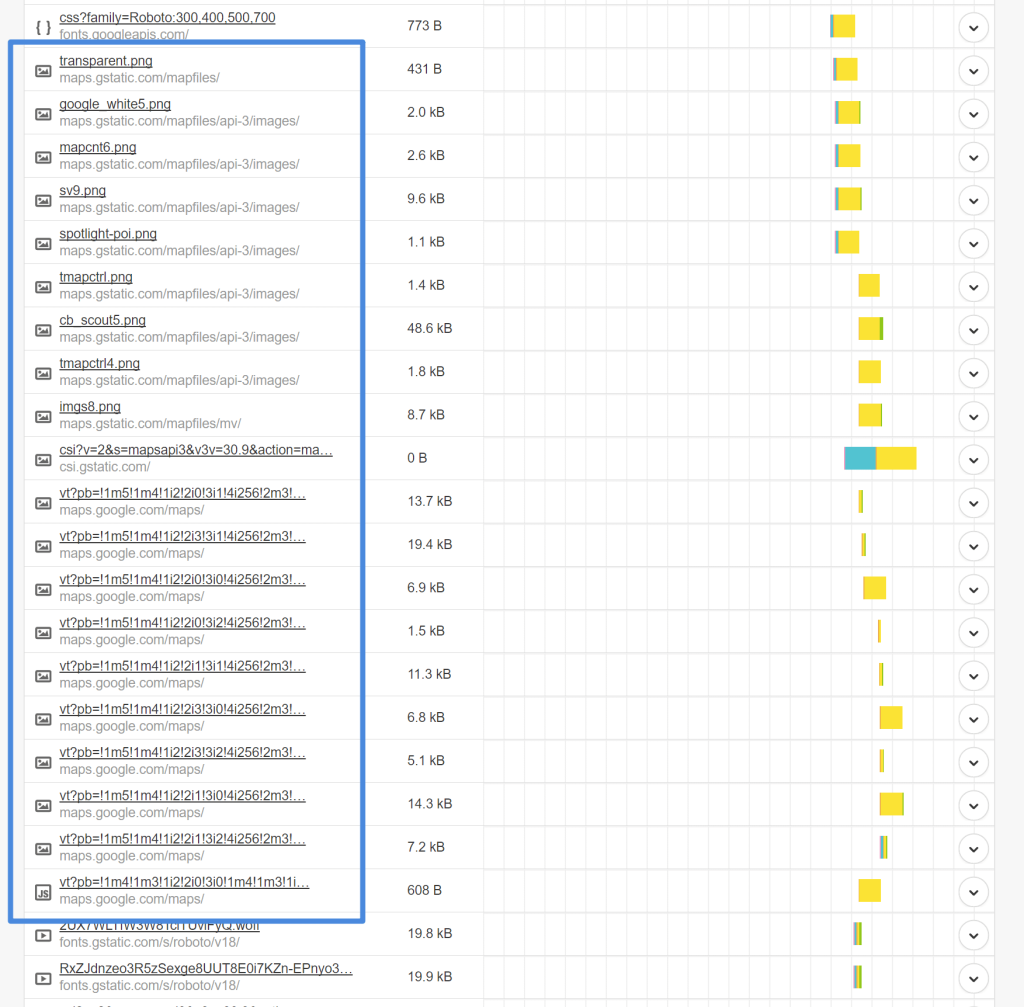Click the image icon beside the csi.gstatic.com request
Screen dimensions: 1024x1007
[x=43, y=459]
